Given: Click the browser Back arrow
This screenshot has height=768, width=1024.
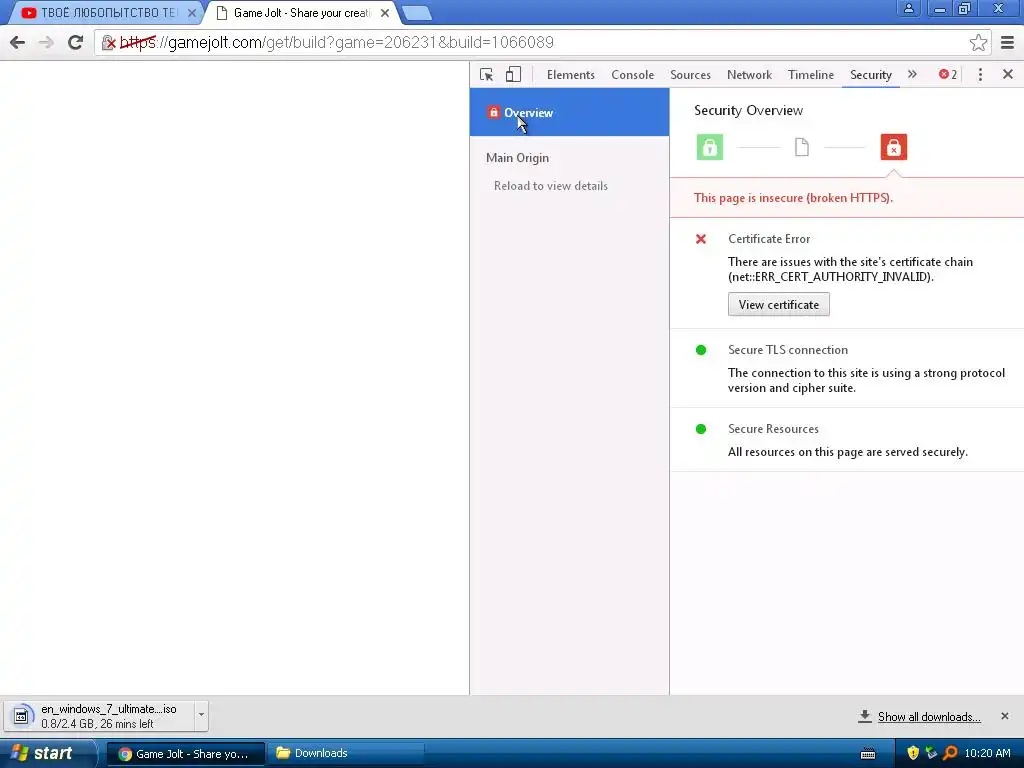Looking at the screenshot, I should [18, 42].
